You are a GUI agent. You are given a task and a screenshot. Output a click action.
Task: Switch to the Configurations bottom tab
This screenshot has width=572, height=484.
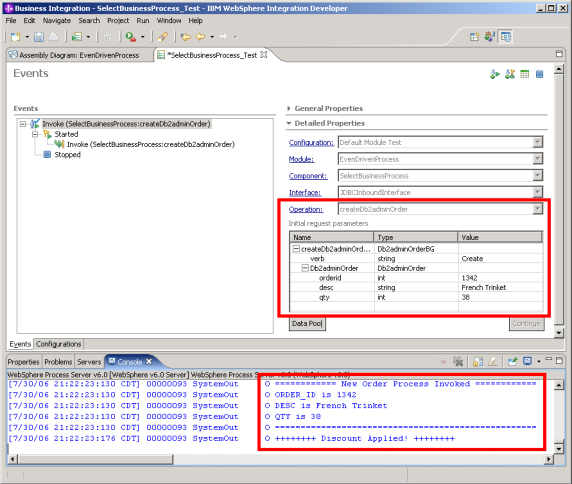coord(59,344)
